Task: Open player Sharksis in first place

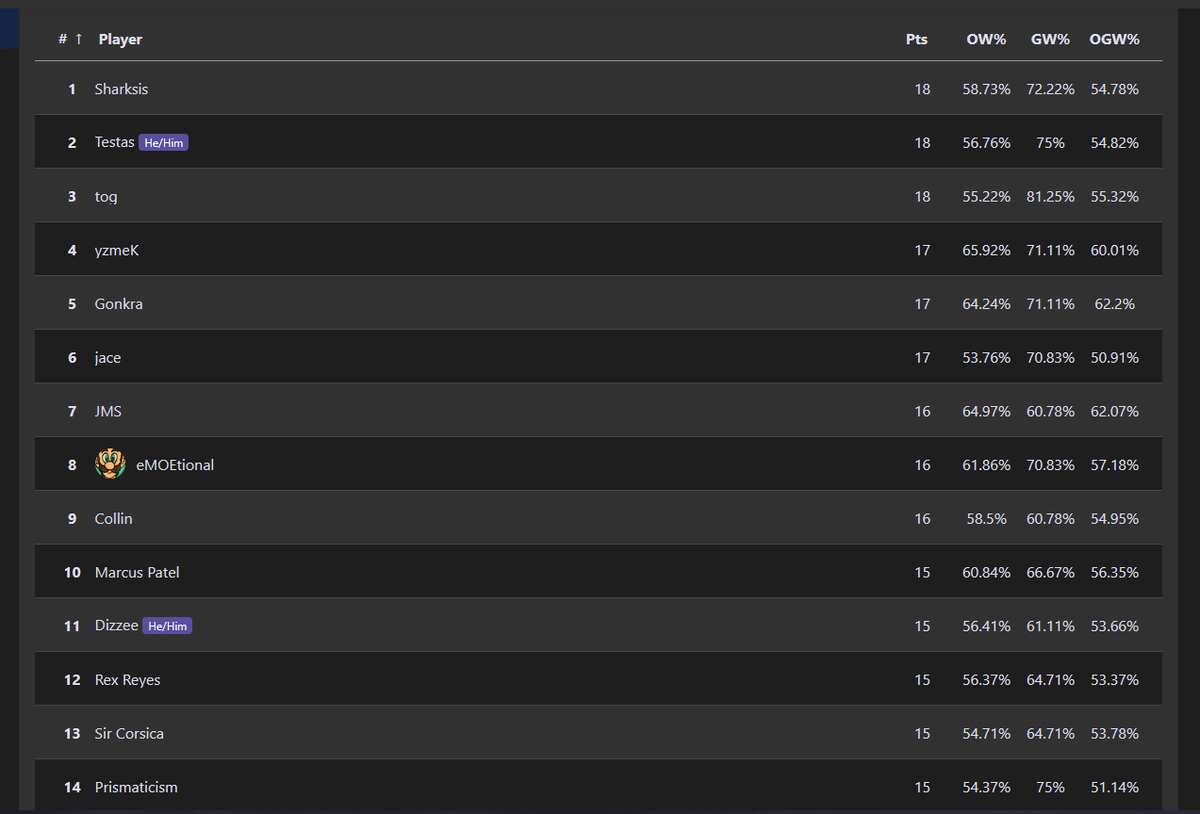Action: 121,89
